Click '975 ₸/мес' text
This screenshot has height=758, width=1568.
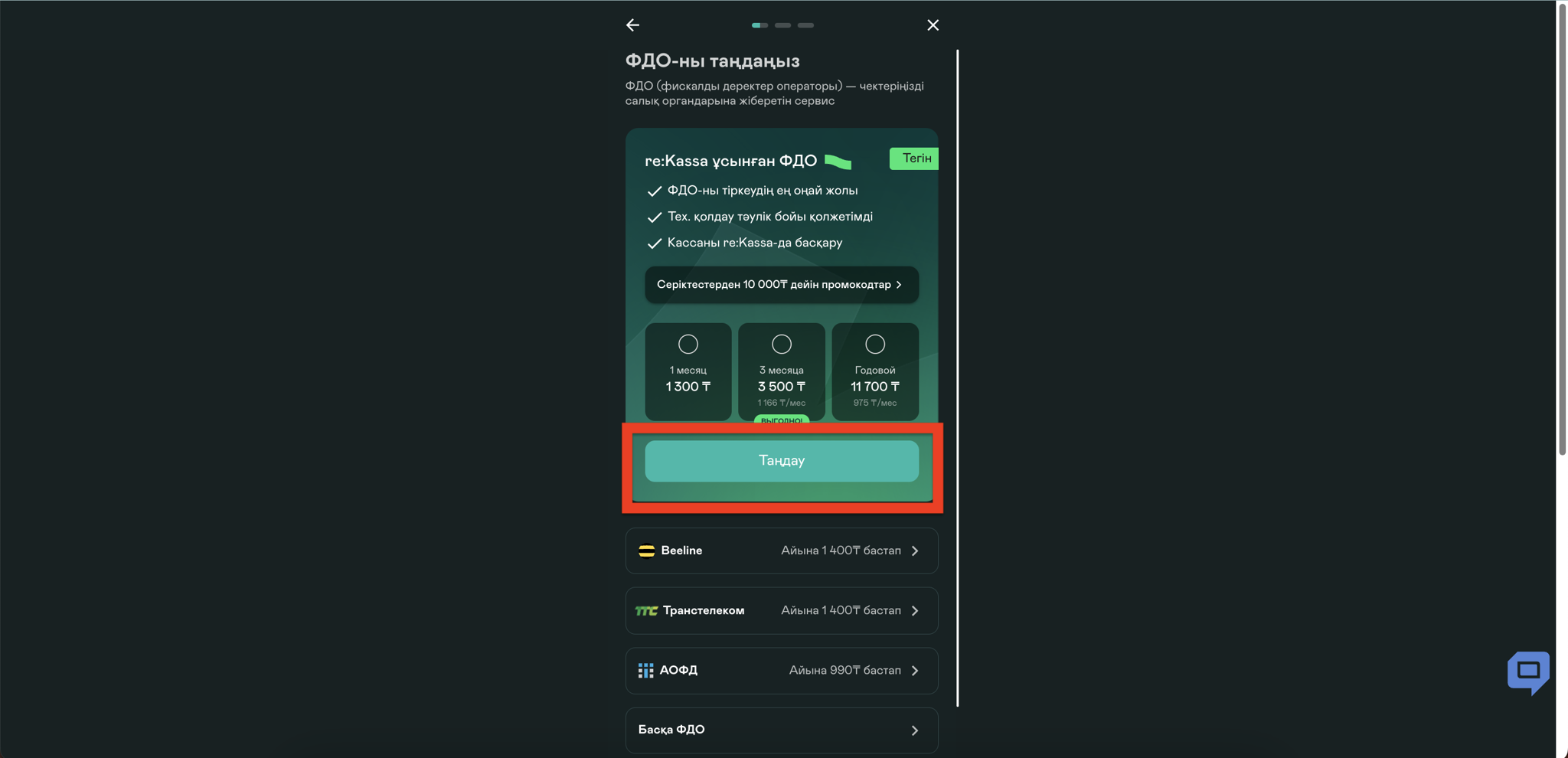875,403
